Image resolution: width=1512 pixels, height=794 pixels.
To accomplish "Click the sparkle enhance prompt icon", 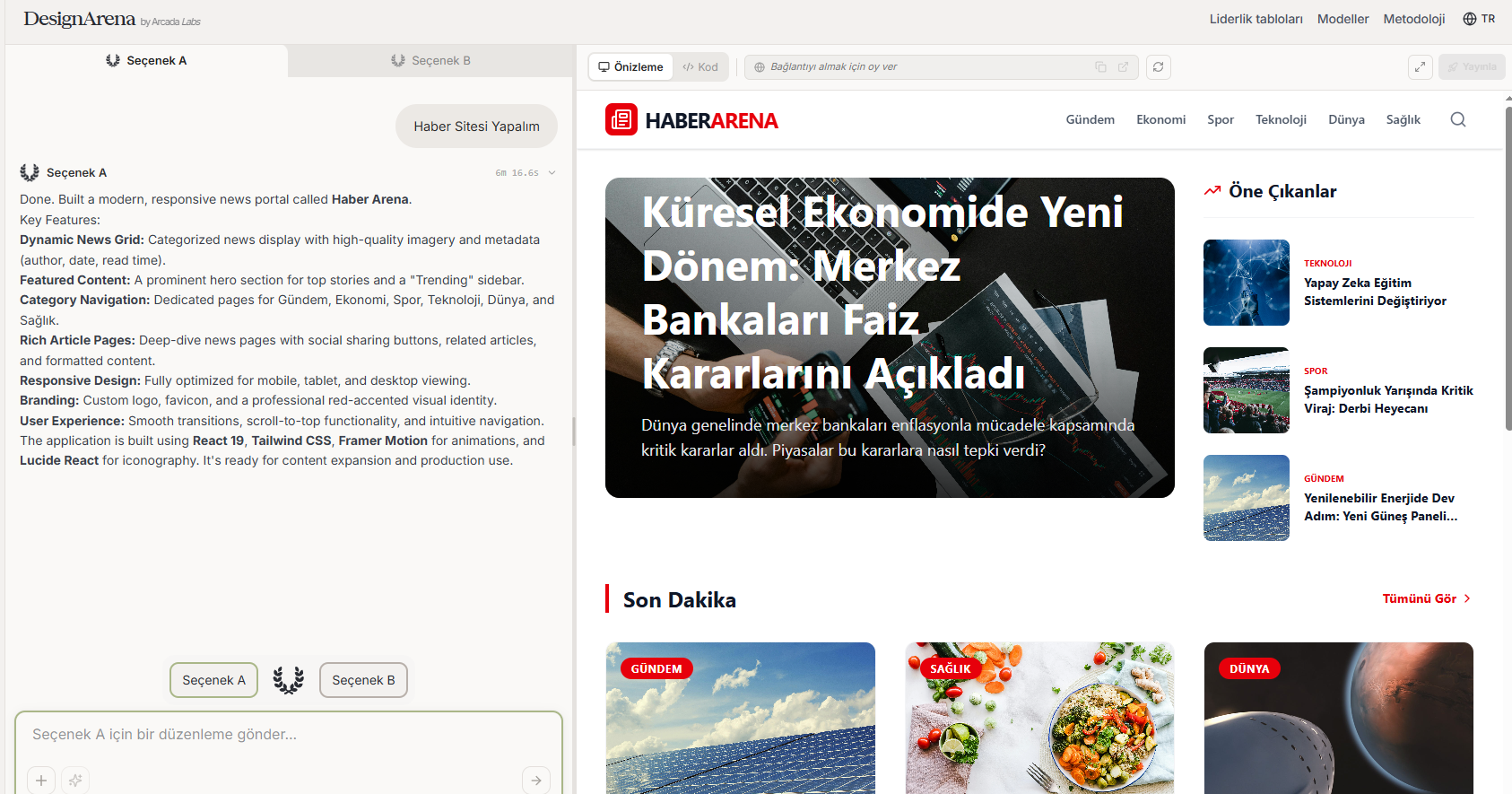I will pos(75,781).
